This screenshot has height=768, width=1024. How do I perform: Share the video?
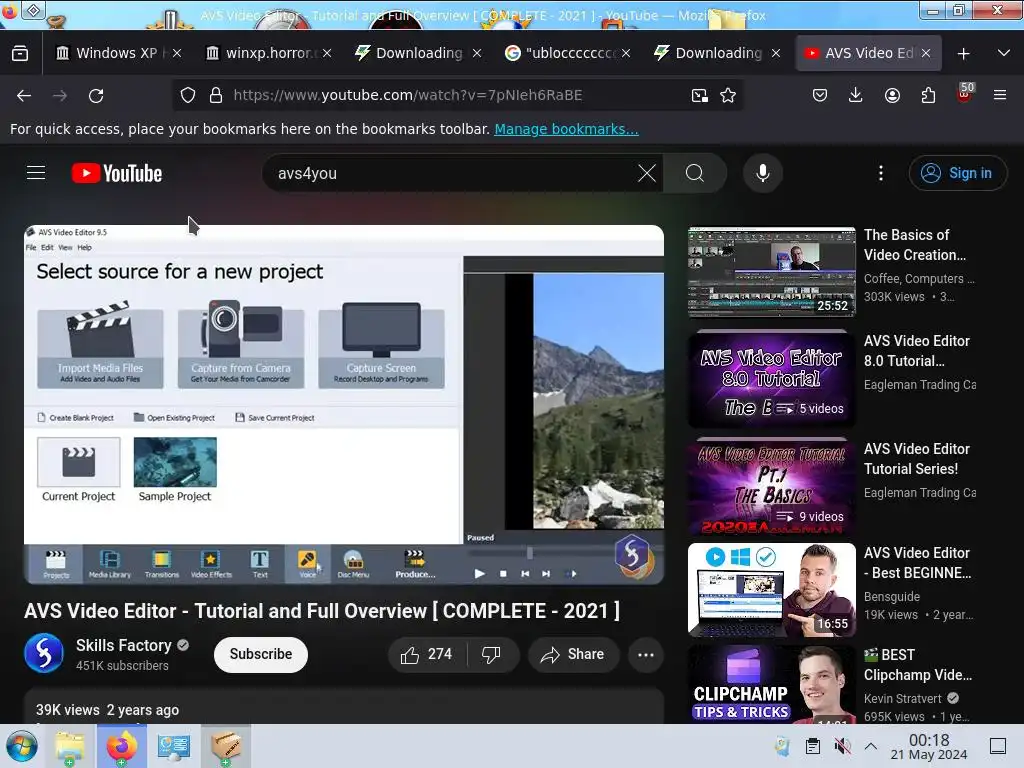[573, 654]
